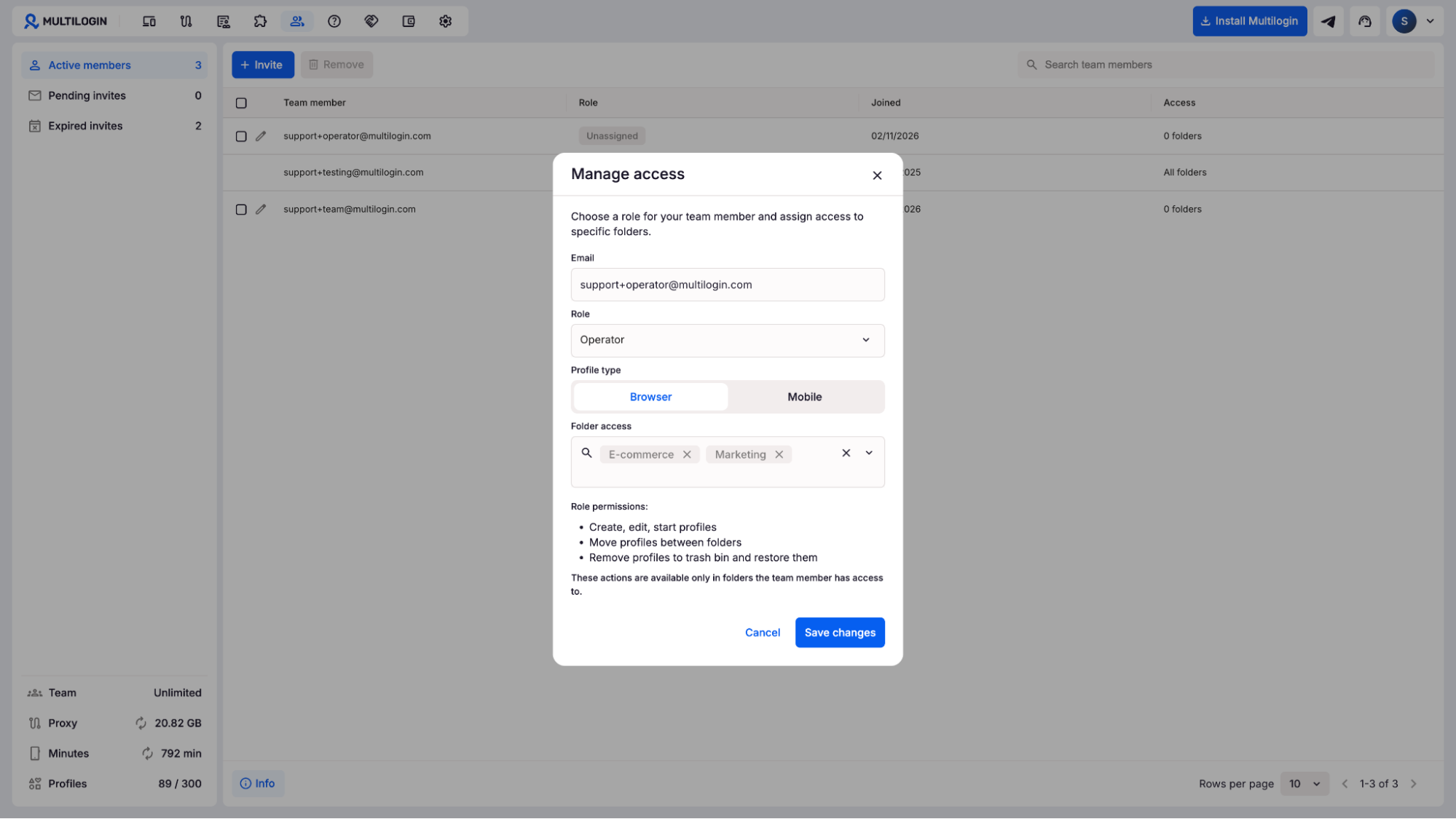The height and width of the screenshot is (819, 1456).
Task: Open the Role dropdown showing Operator
Action: [x=727, y=340]
